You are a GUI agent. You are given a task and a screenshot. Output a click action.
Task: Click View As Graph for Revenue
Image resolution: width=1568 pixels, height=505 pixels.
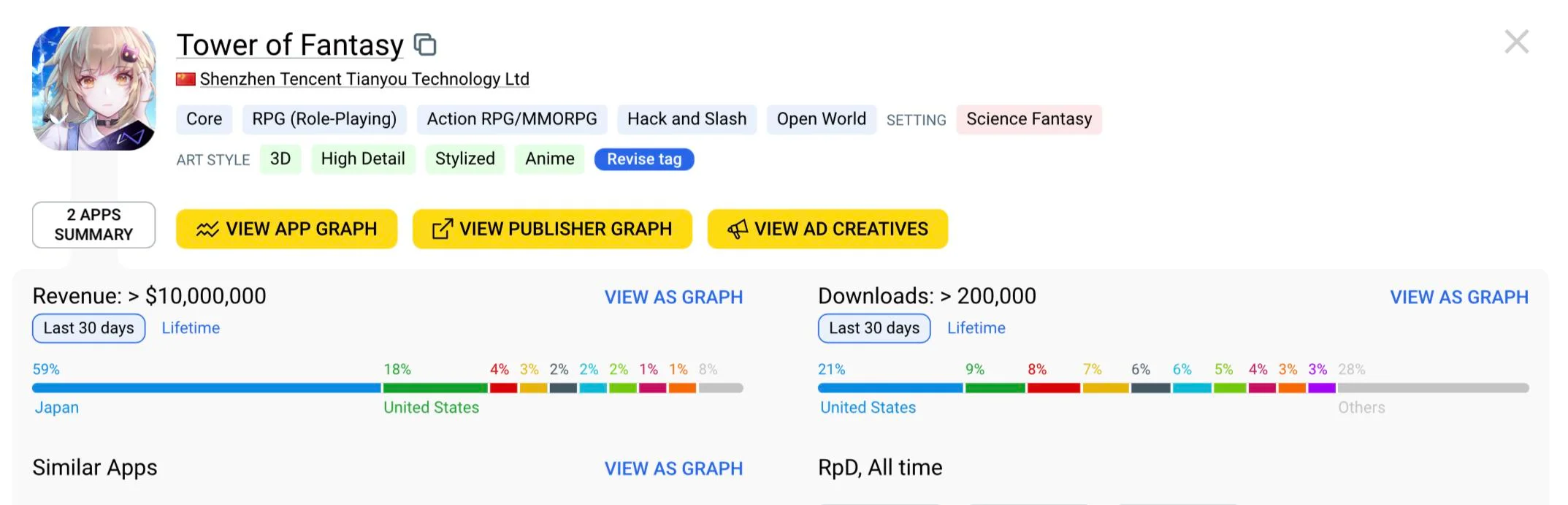pyautogui.click(x=673, y=297)
